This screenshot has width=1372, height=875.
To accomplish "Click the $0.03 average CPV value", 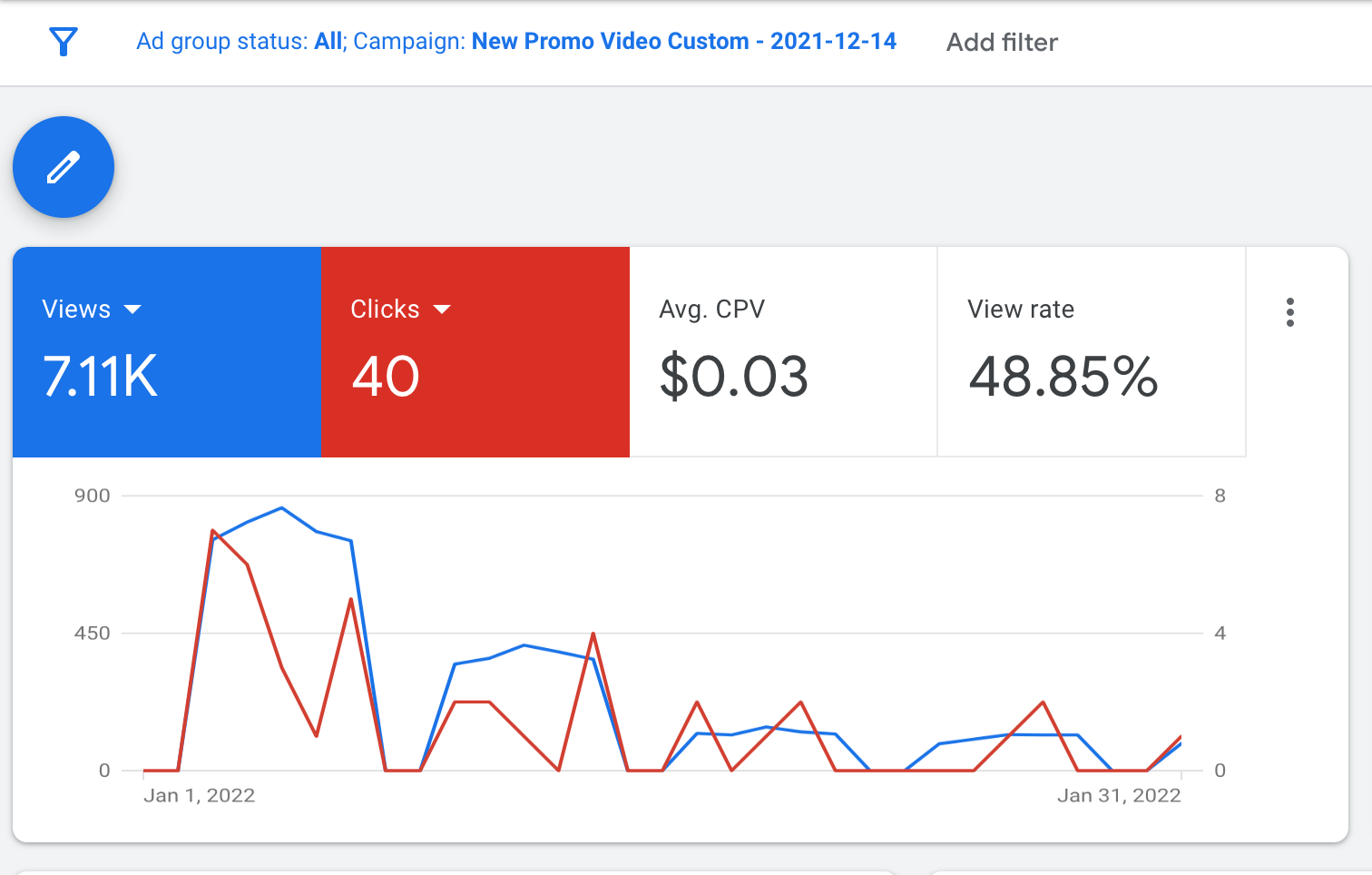I will click(733, 377).
